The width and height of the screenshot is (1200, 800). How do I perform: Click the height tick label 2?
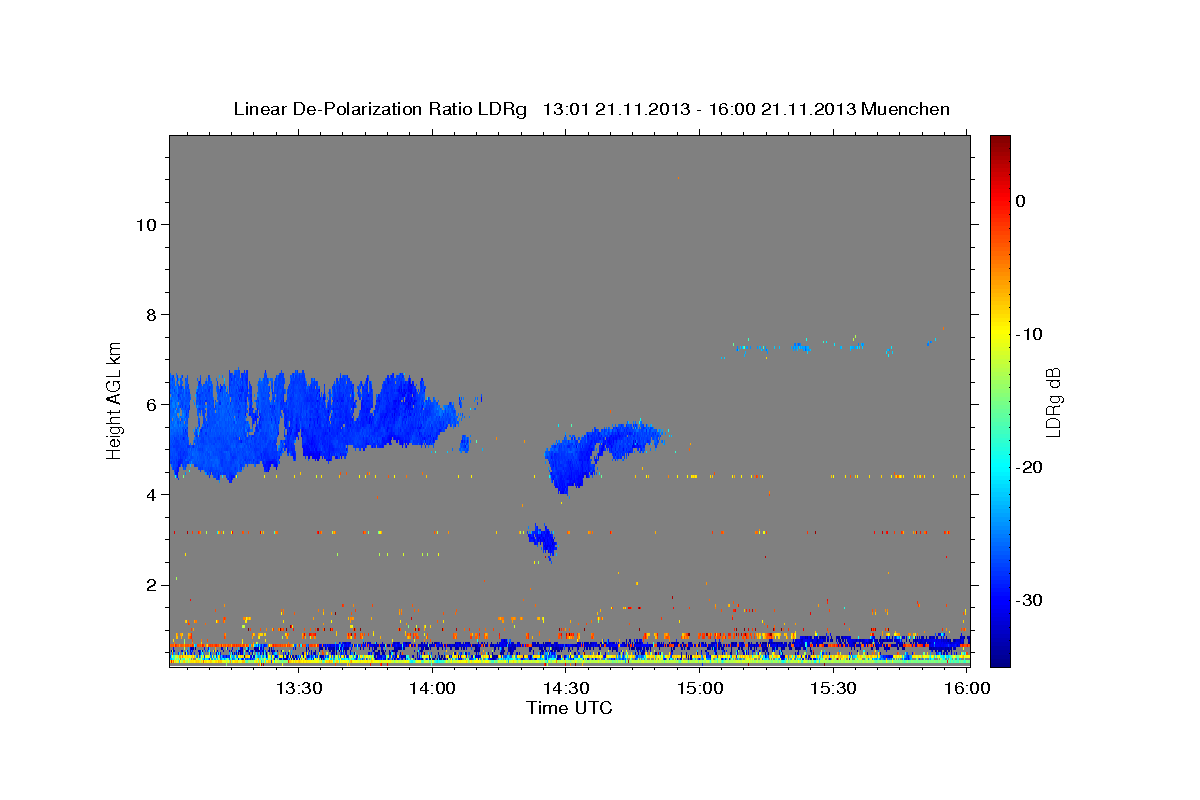[151, 584]
